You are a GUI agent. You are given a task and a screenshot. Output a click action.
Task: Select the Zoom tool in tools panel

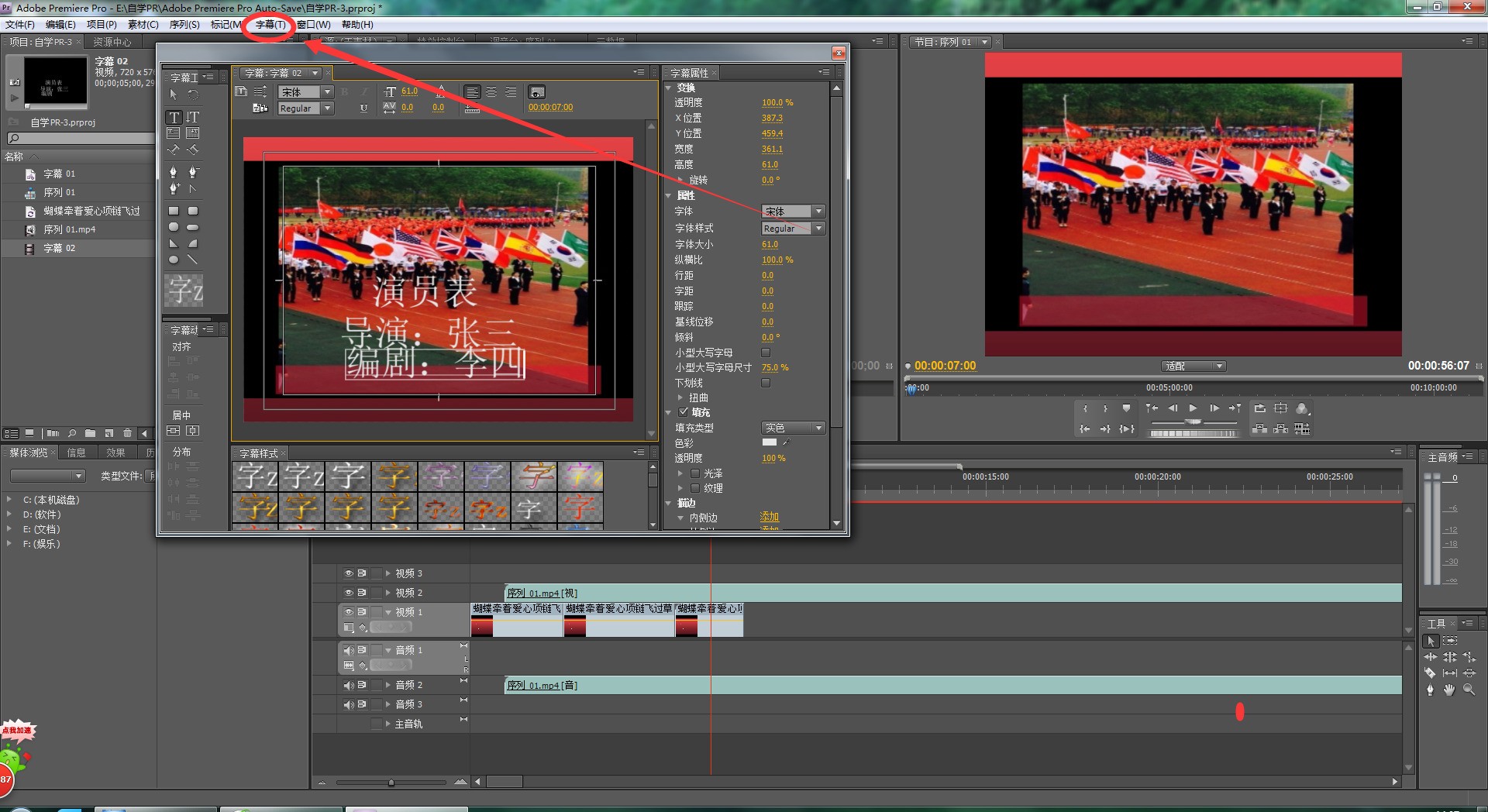[1469, 690]
